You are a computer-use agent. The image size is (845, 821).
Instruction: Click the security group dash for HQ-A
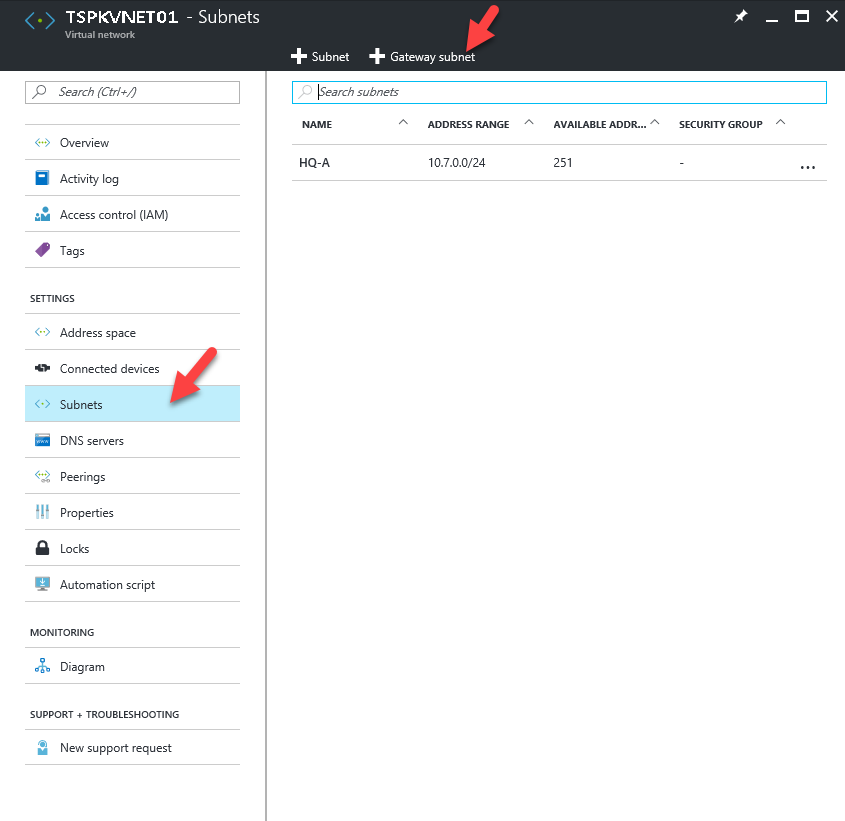(x=682, y=163)
